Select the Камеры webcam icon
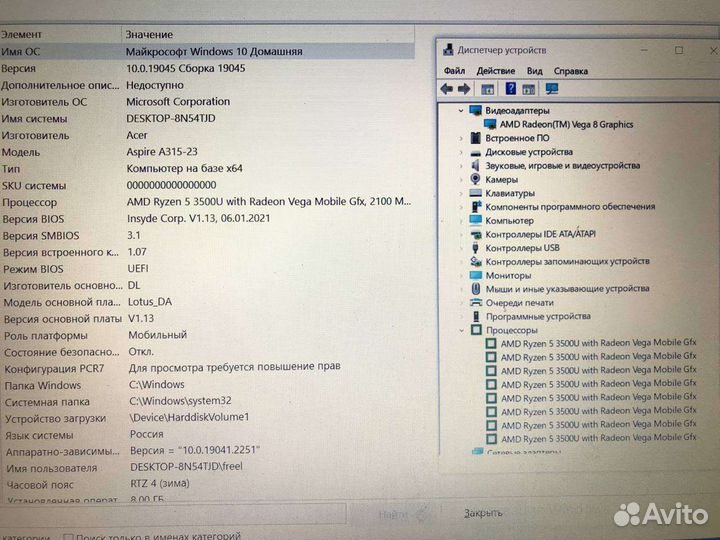720x540 pixels. point(475,179)
